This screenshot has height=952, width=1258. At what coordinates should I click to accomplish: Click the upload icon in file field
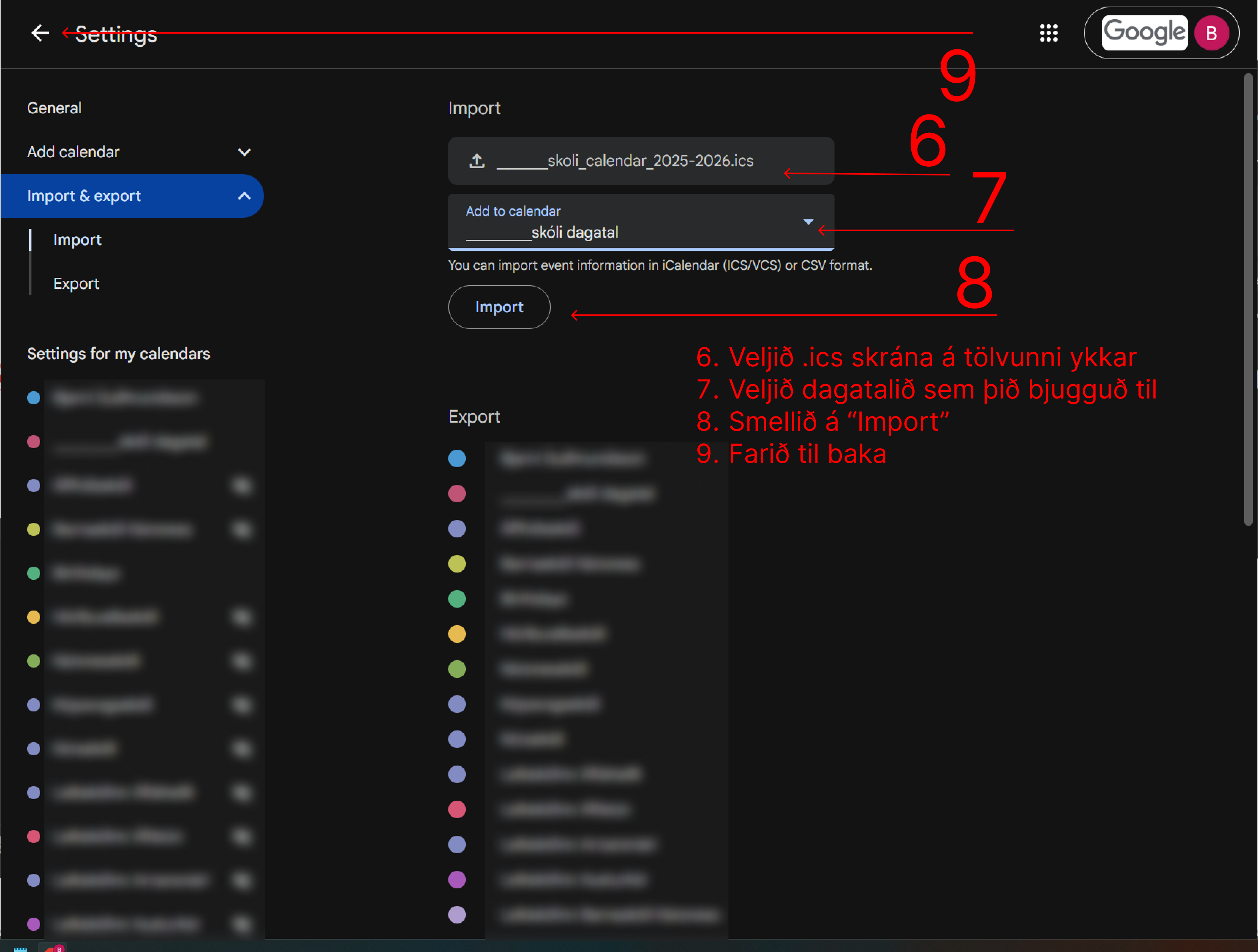point(477,161)
